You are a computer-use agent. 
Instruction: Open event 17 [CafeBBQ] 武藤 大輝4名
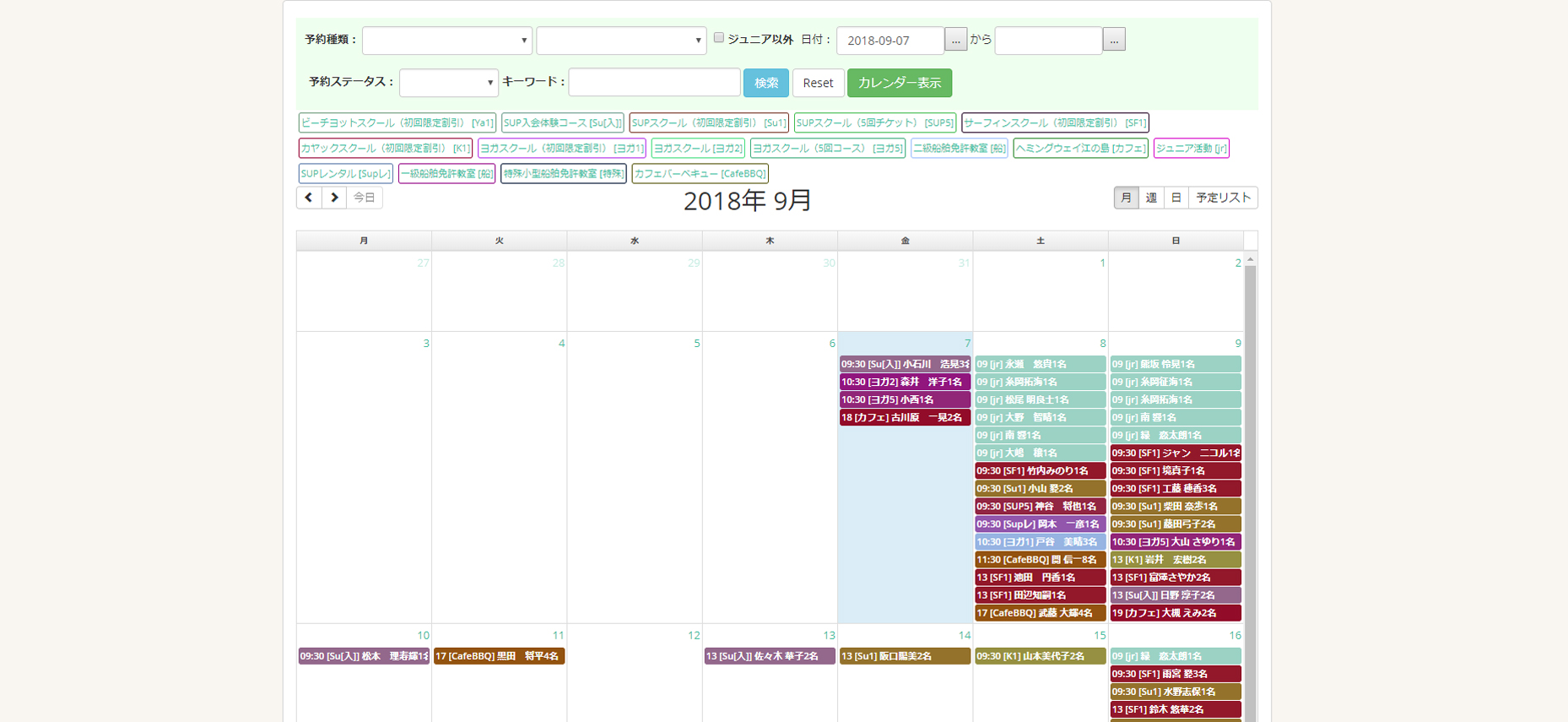tap(1041, 612)
